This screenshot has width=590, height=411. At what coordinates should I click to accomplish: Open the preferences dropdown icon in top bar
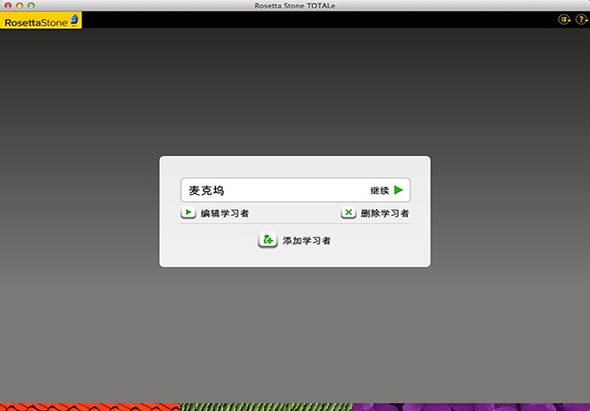click(x=564, y=20)
